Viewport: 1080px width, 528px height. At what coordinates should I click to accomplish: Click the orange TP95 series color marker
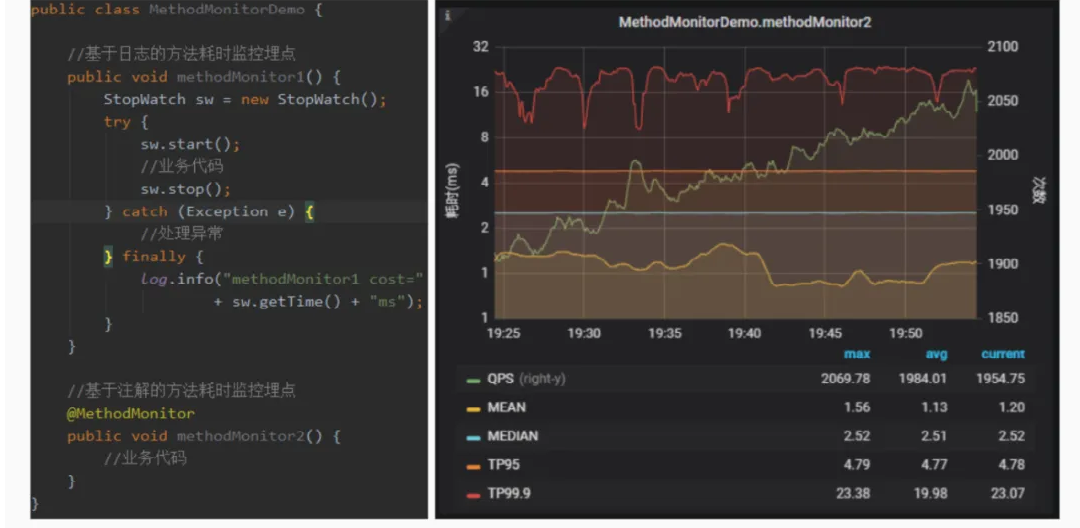(x=472, y=465)
